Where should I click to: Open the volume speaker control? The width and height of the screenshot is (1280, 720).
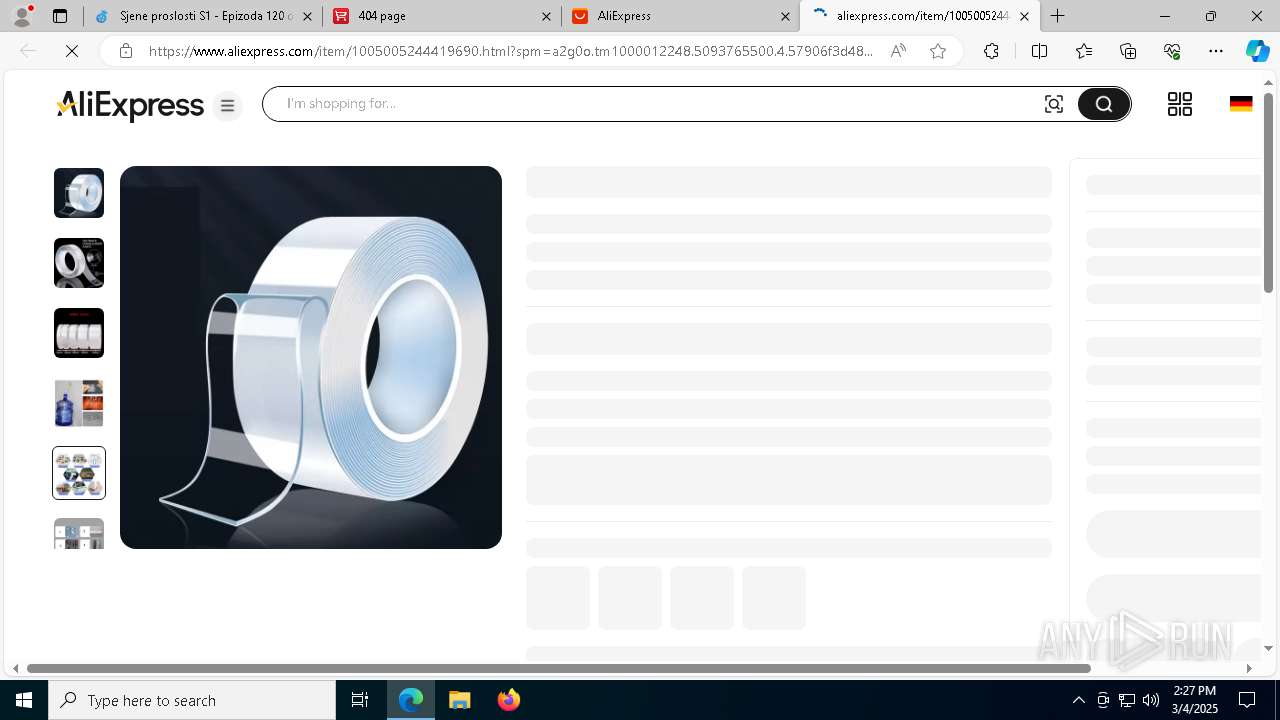click(x=1151, y=700)
